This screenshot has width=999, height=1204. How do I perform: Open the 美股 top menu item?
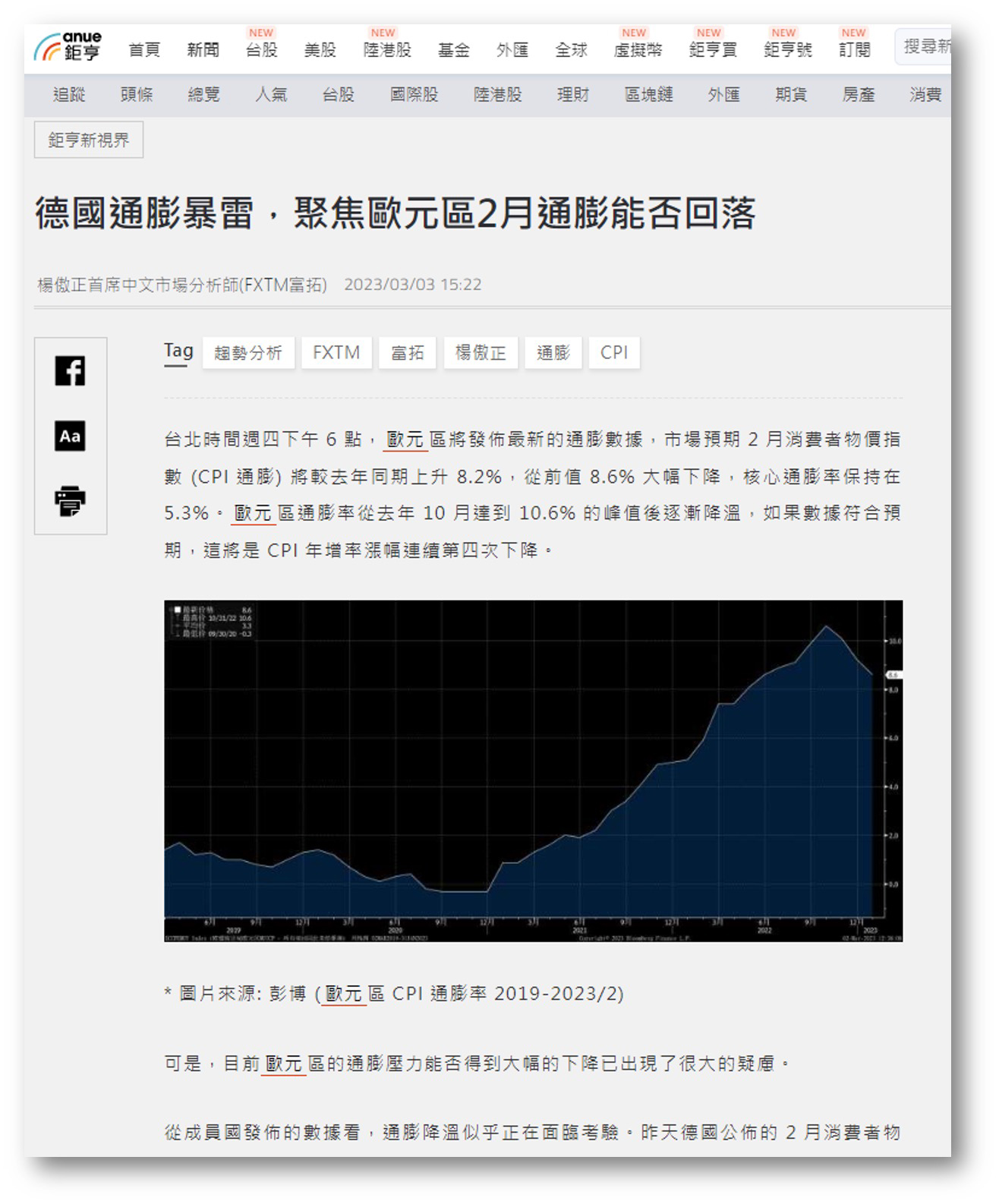pos(320,50)
